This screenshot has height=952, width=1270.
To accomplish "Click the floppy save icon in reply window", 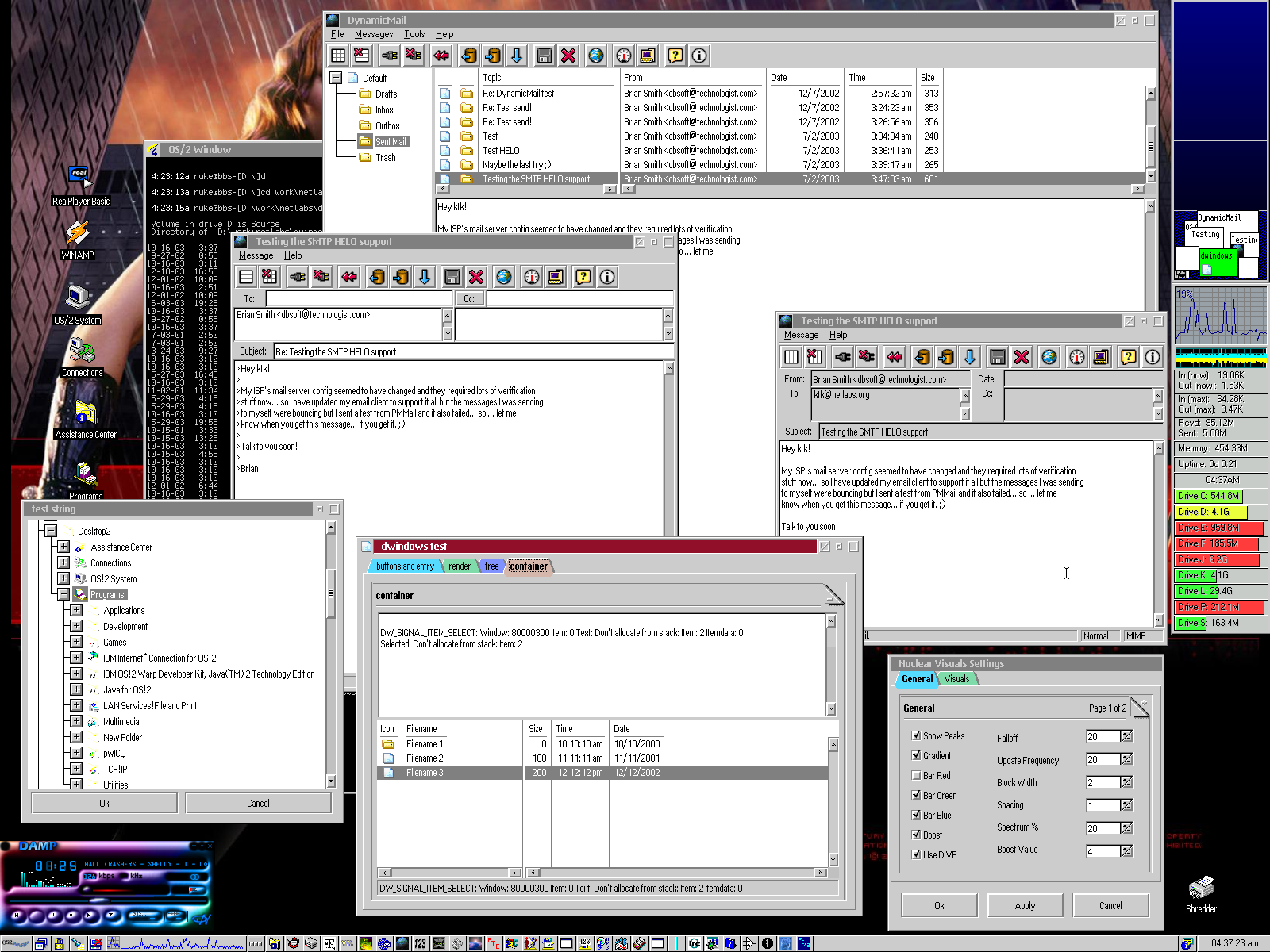I will tap(452, 277).
